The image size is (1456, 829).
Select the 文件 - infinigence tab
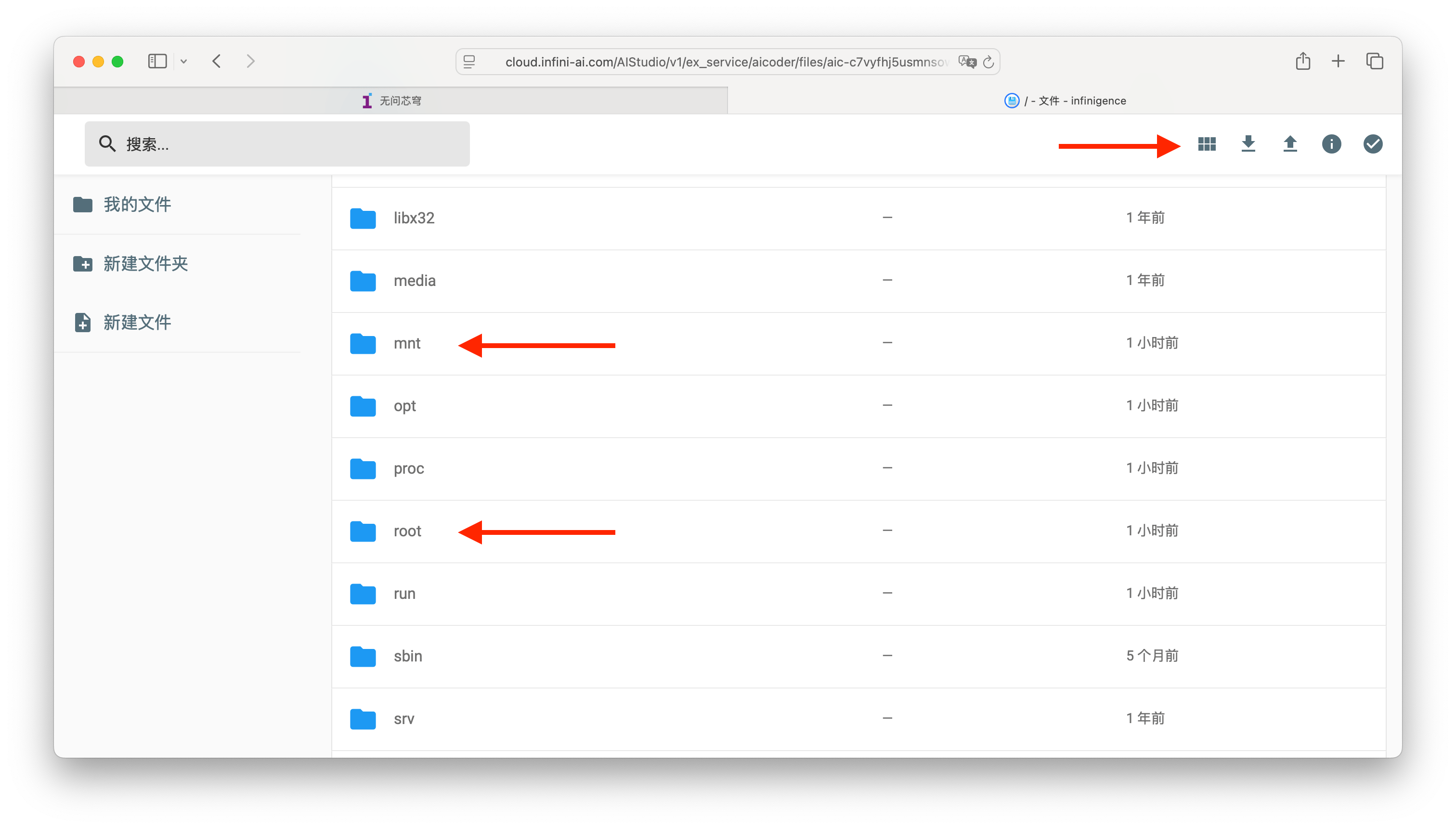click(x=1064, y=101)
